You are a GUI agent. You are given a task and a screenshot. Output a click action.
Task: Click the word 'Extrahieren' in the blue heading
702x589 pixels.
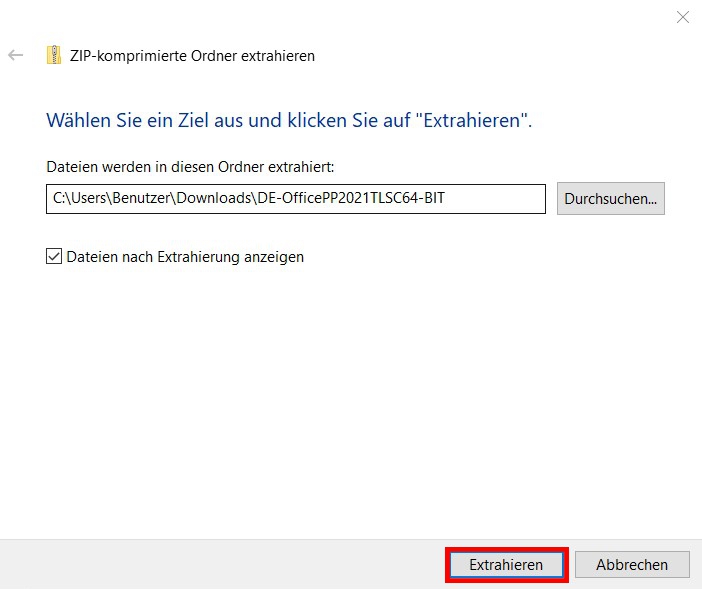pyautogui.click(x=476, y=121)
